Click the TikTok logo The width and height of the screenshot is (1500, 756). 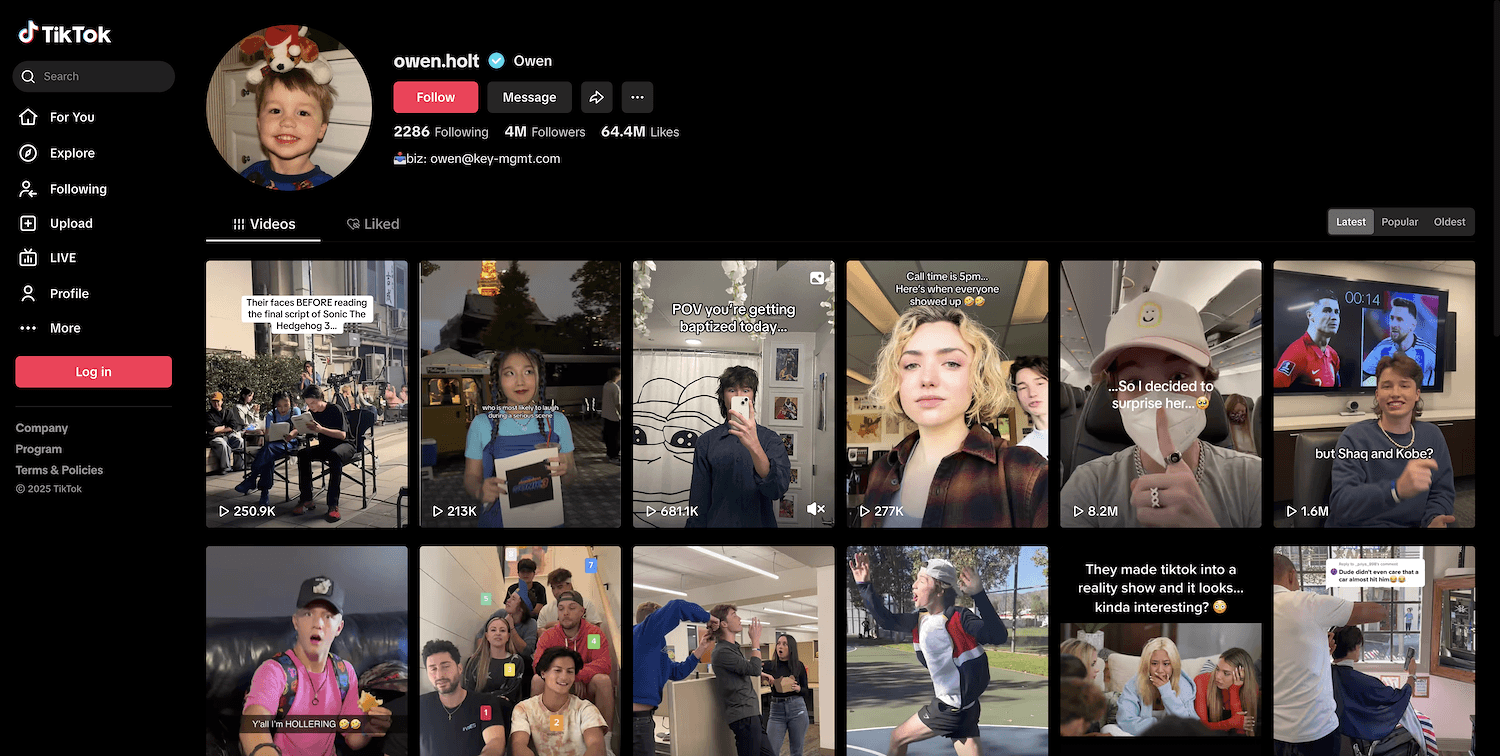(x=65, y=34)
